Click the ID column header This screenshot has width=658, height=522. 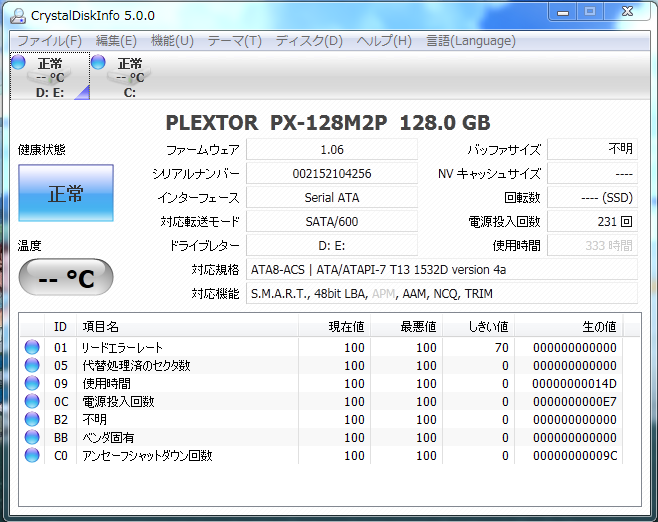coord(60,326)
